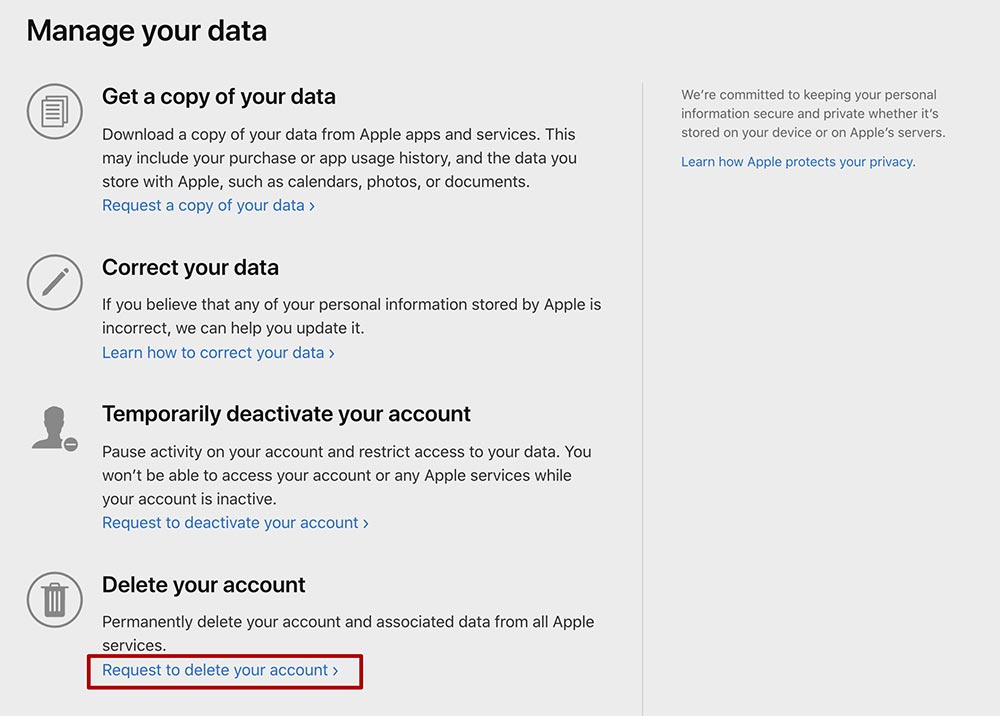1000x716 pixels.
Task: Click Temporarily deactivate your account heading
Action: coord(286,414)
